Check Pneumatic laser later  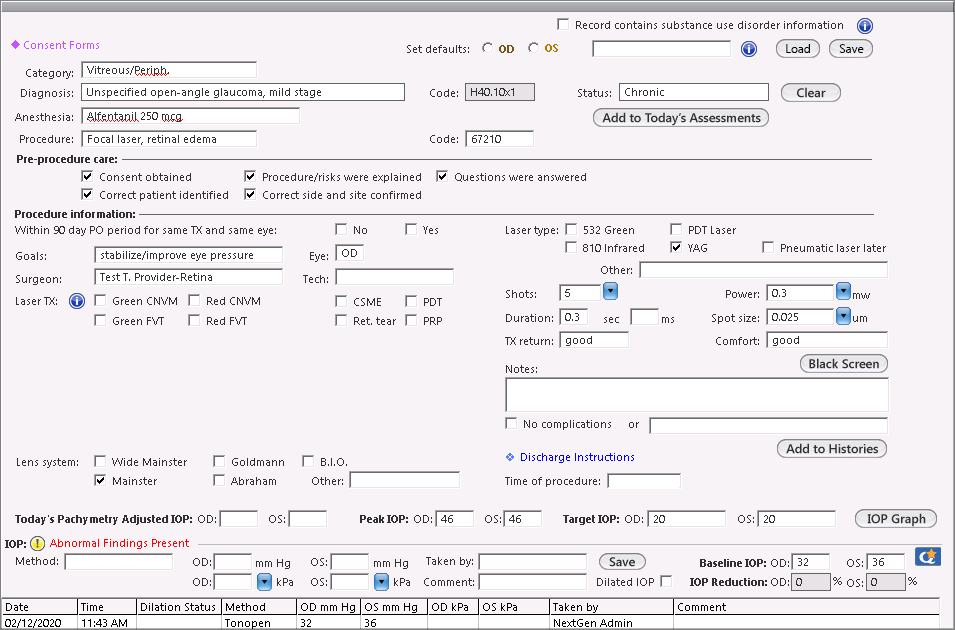coord(769,247)
